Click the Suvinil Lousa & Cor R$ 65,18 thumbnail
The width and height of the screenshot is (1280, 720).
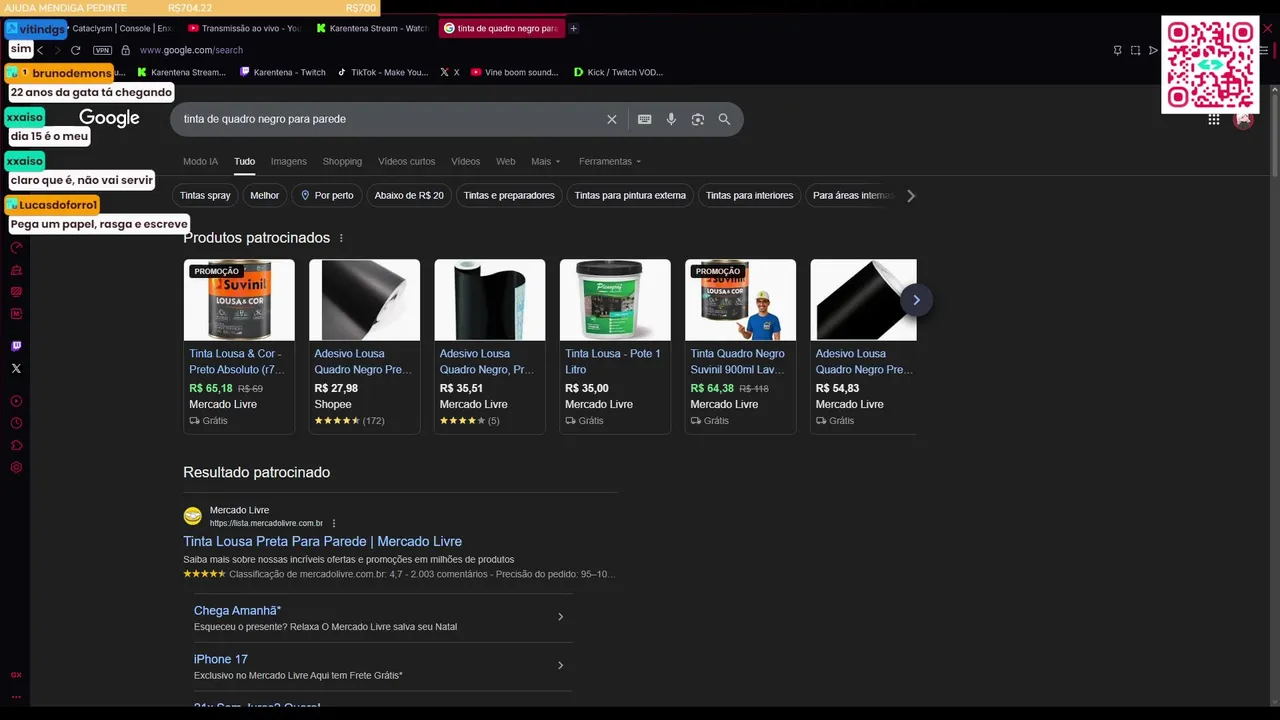coord(239,300)
